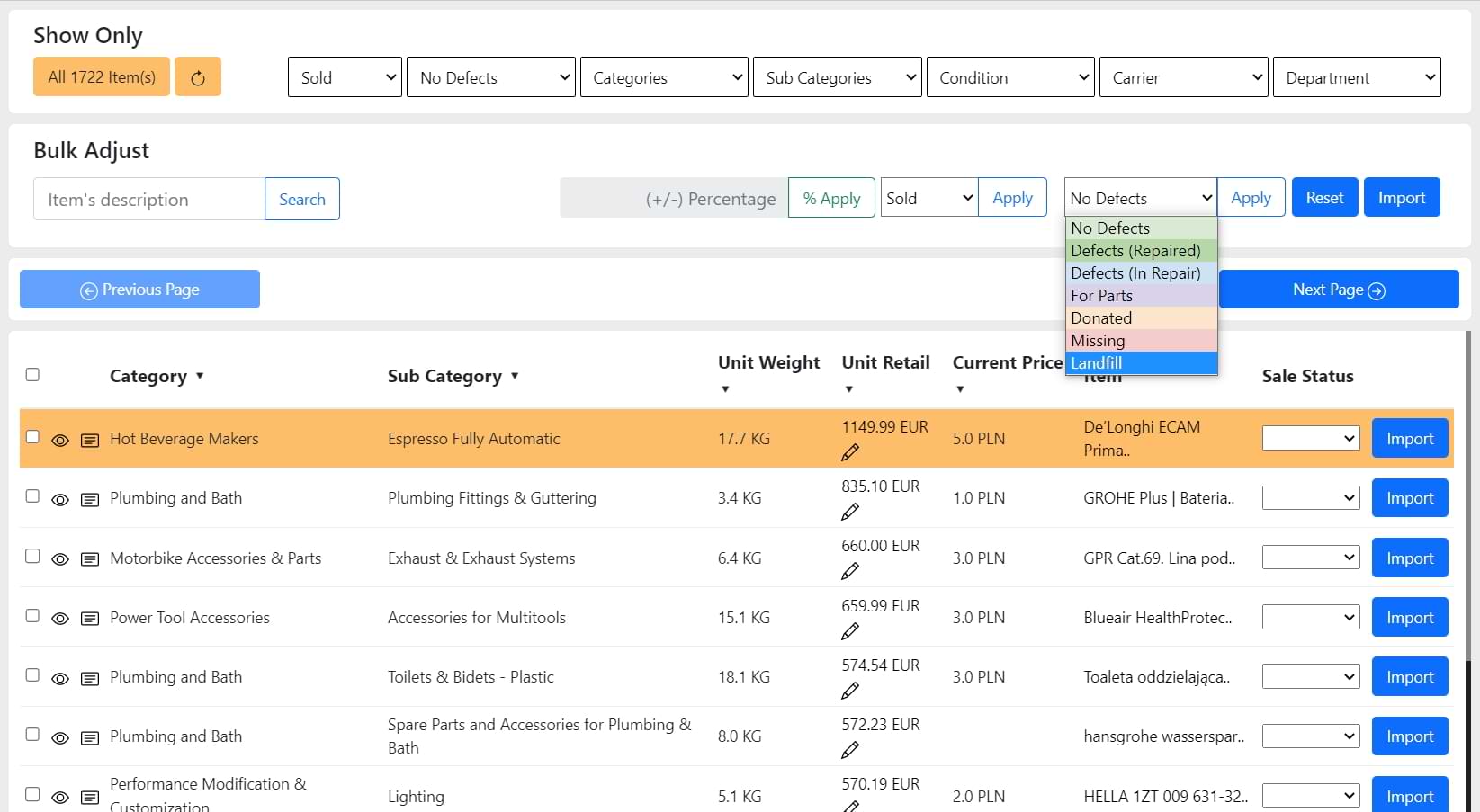This screenshot has height=812, width=1480.
Task: Open the Categories filter dropdown
Action: (664, 77)
